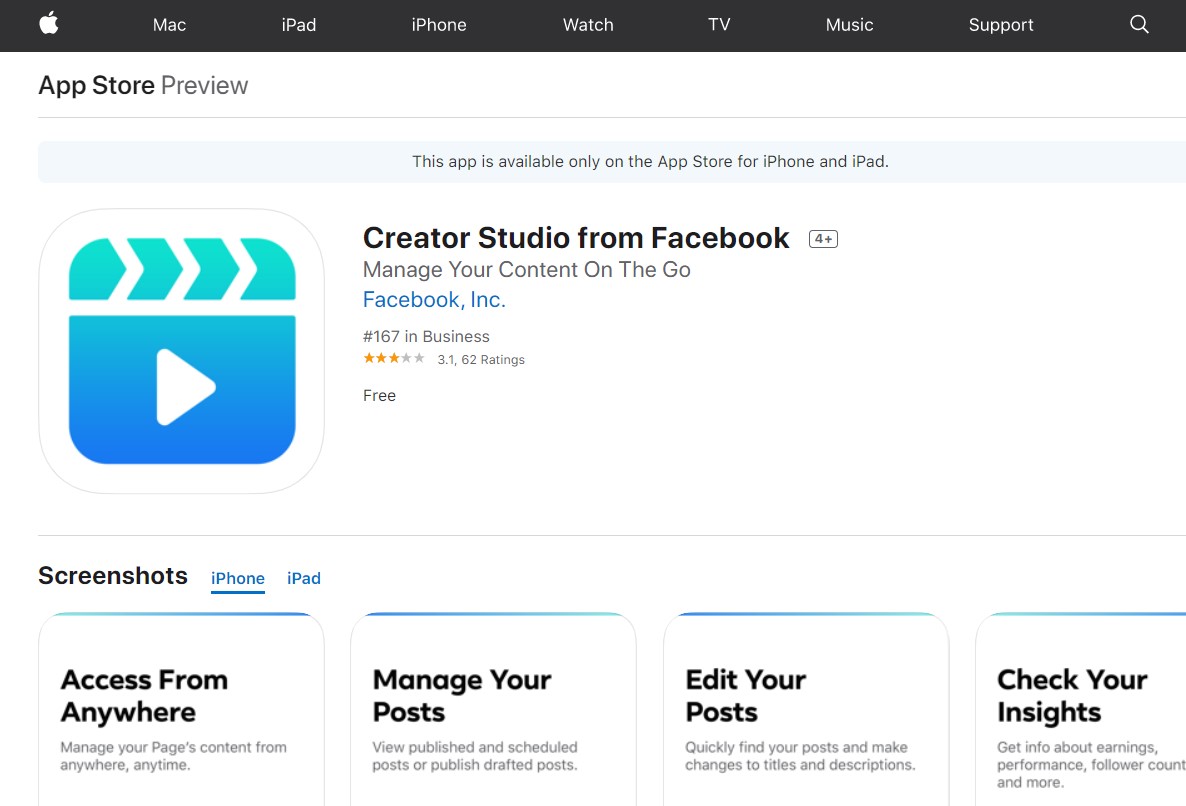Switch to the iPad screenshots tab
1186x806 pixels.
coord(304,578)
